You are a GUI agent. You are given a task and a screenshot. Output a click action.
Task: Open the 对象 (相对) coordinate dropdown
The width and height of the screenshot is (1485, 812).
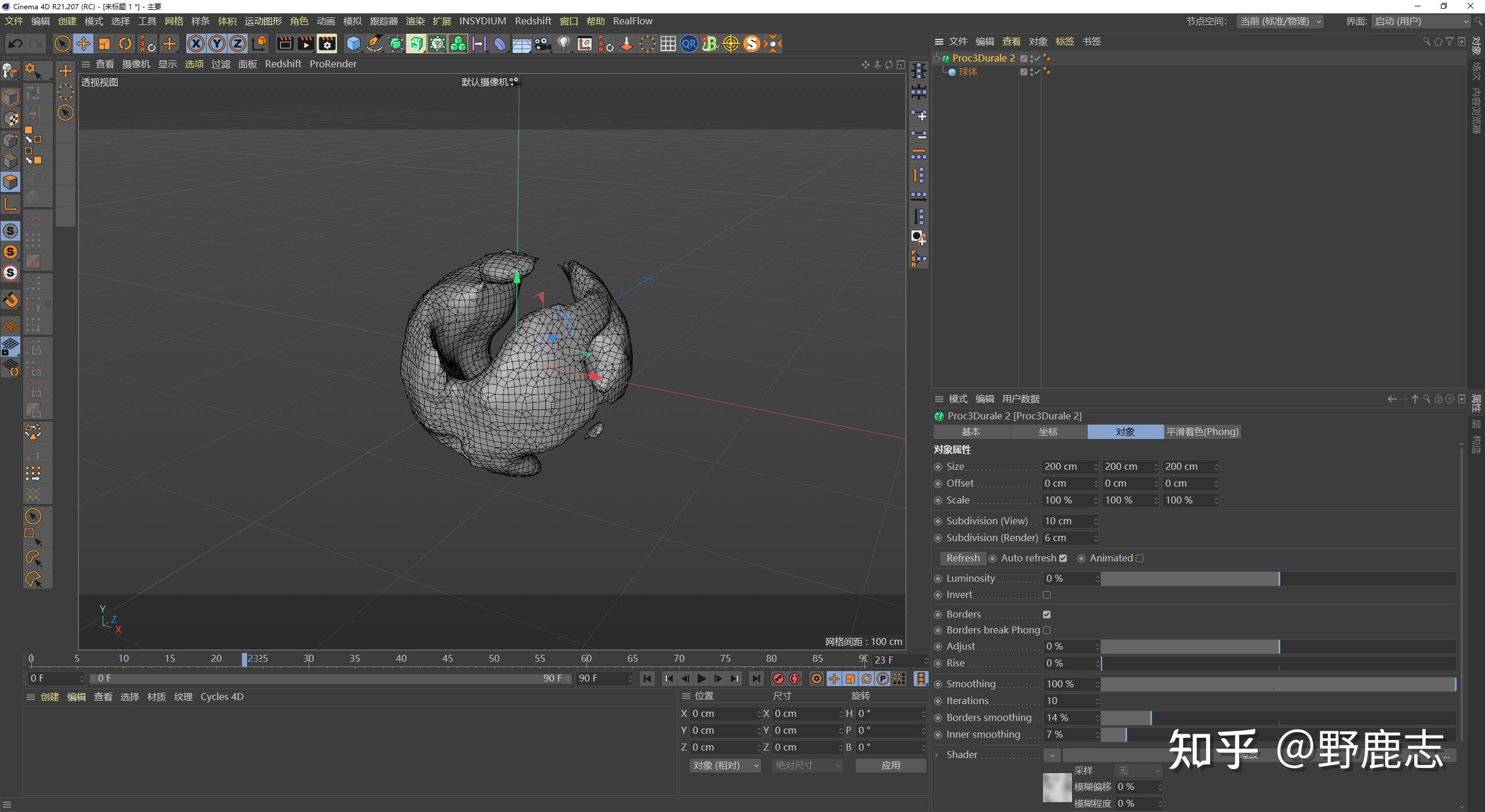point(725,766)
